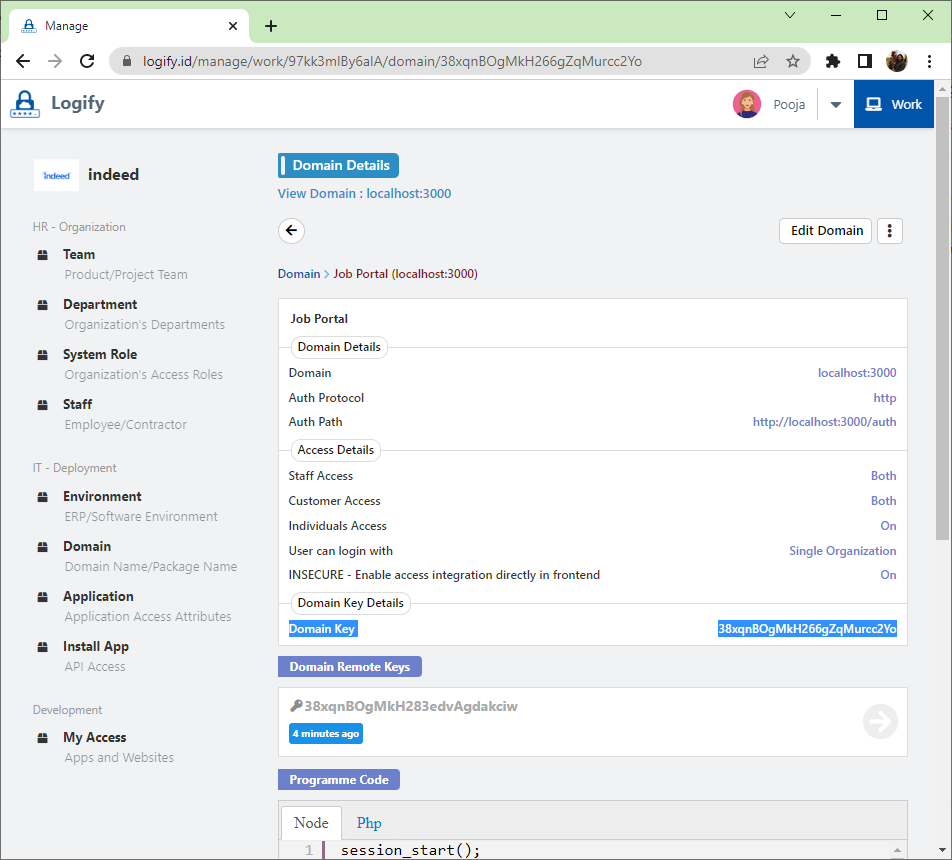Expand the user account dropdown arrow
Viewport: 952px width, 860px height.
pyautogui.click(x=836, y=104)
